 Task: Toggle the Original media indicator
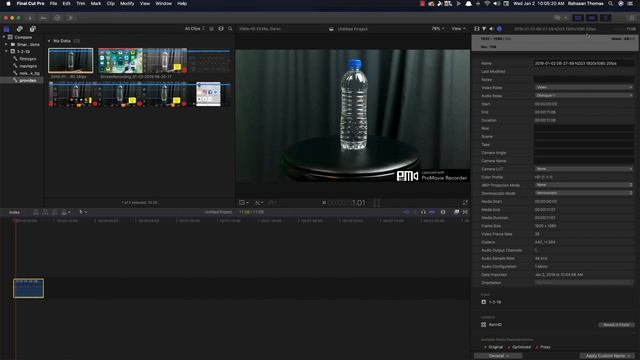pos(494,347)
